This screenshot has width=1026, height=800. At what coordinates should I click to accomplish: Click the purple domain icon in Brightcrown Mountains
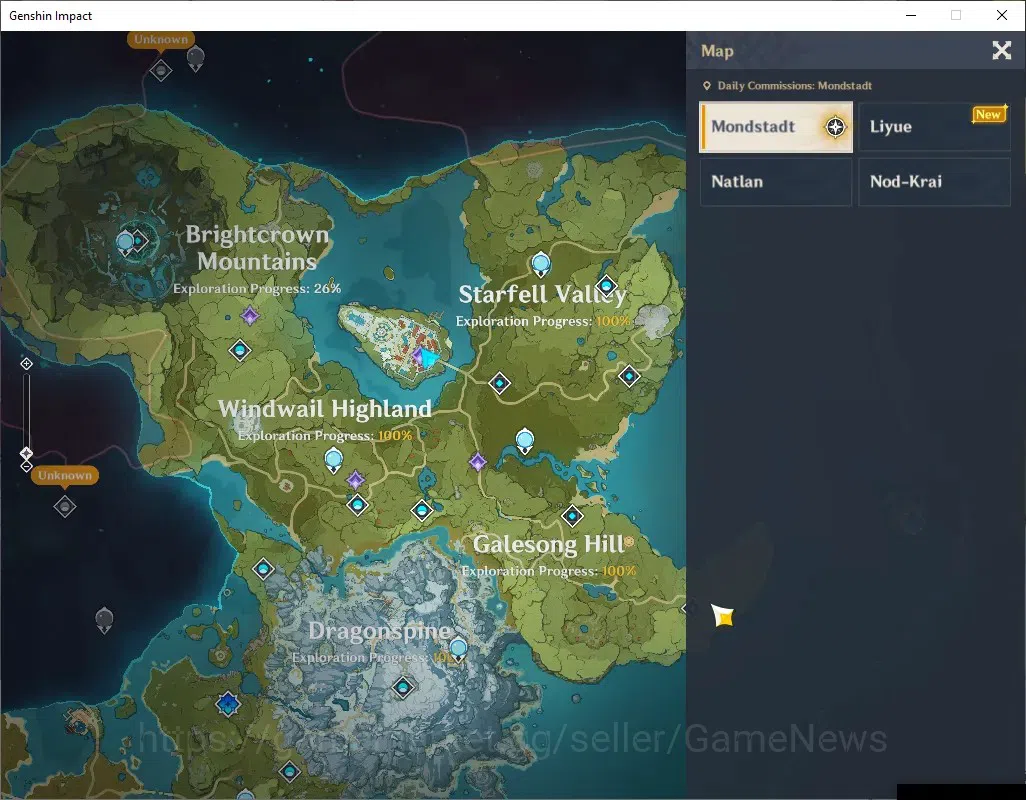(249, 316)
